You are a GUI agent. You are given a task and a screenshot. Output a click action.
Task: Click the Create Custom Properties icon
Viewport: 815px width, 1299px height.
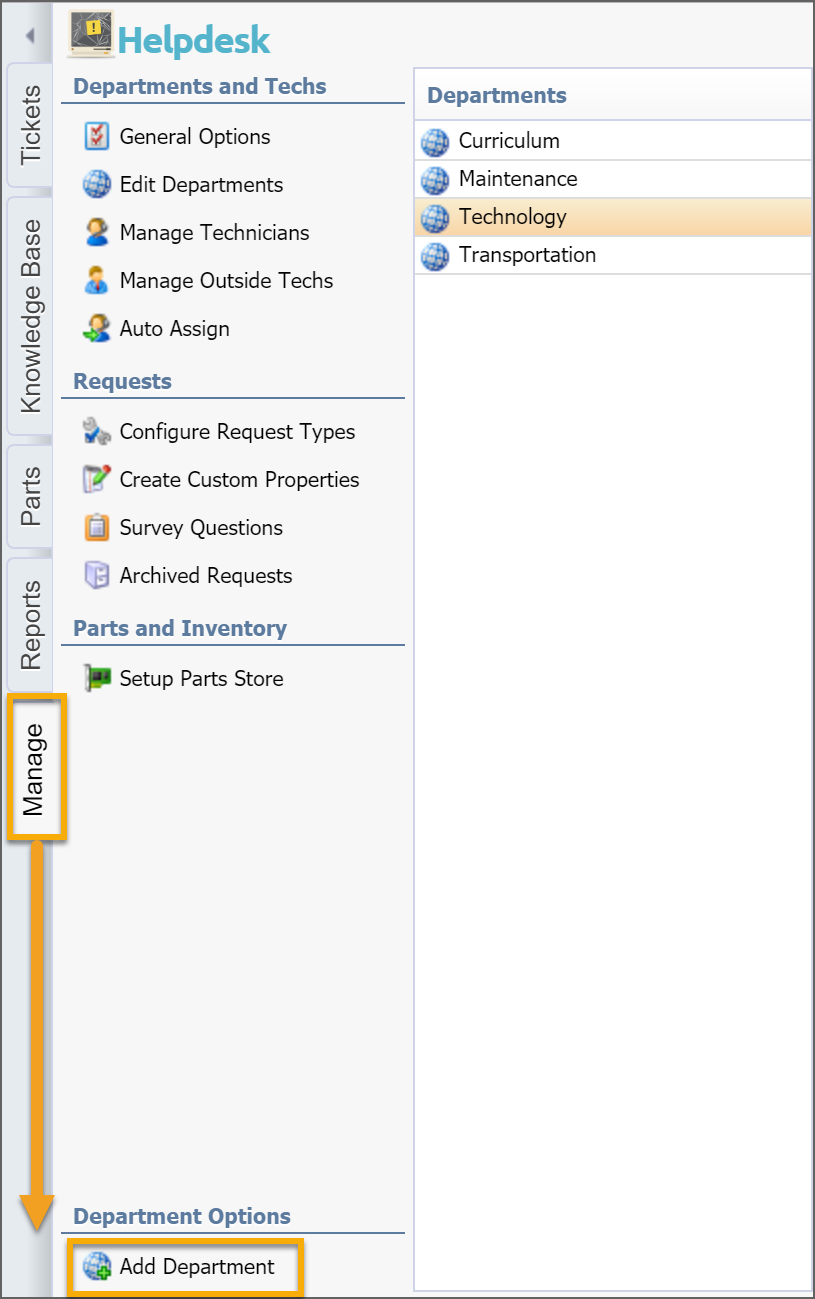coord(96,480)
